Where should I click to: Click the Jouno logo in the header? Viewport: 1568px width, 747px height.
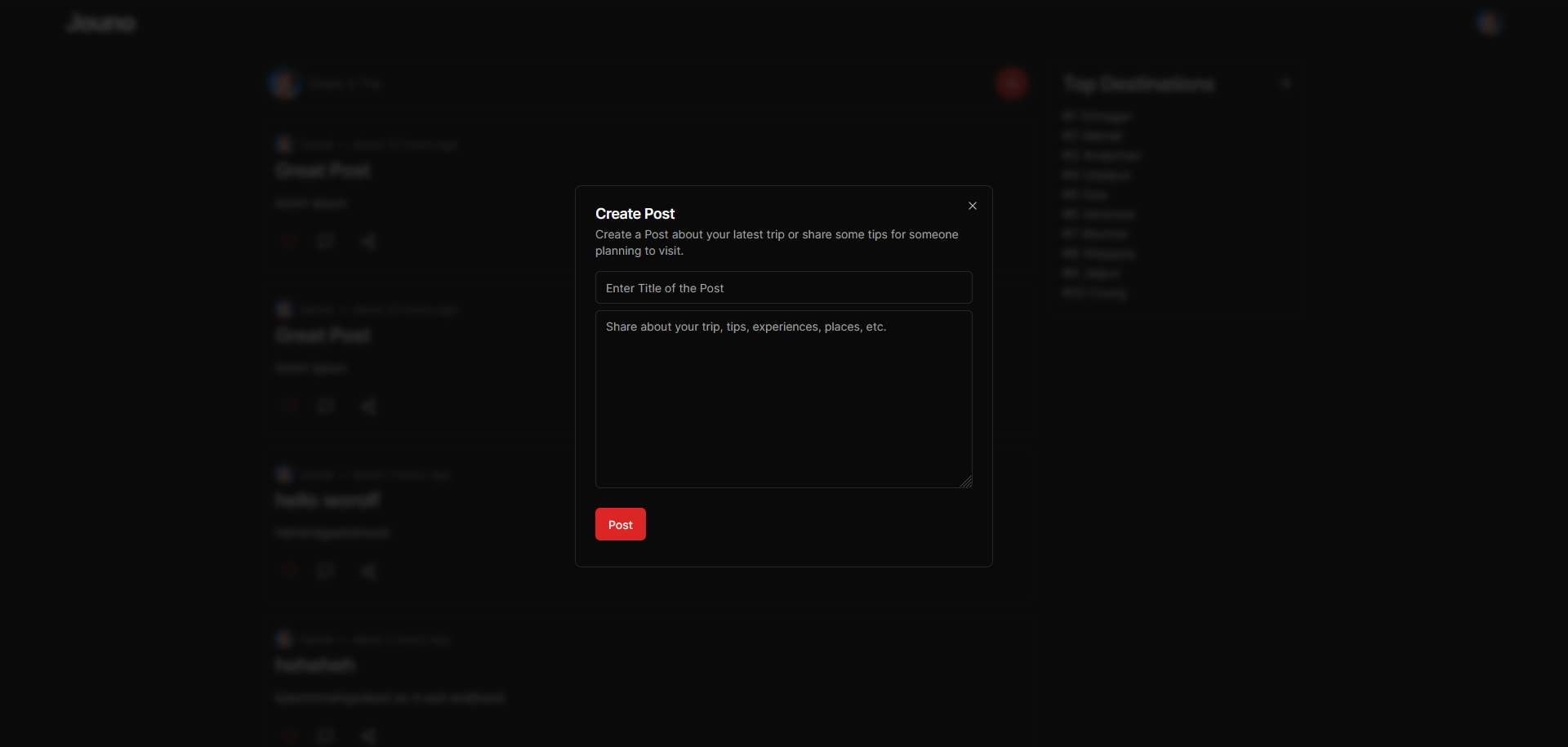pos(101,23)
